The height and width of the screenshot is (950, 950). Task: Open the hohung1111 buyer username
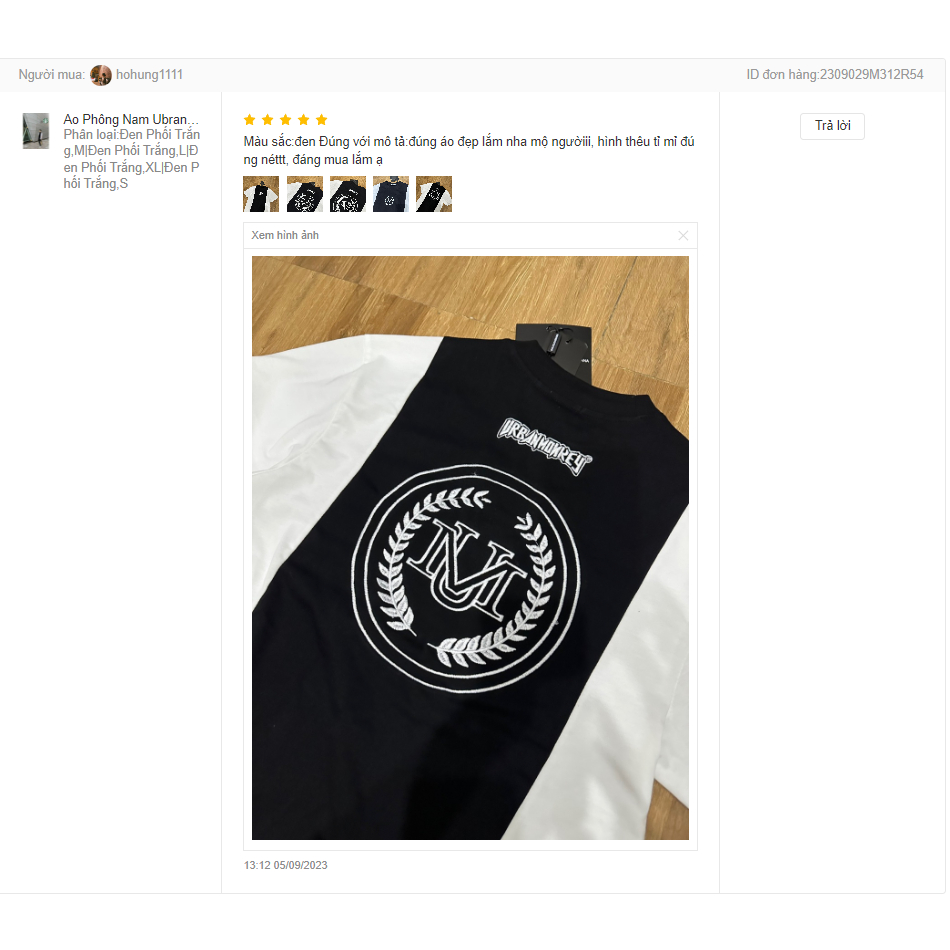[149, 75]
